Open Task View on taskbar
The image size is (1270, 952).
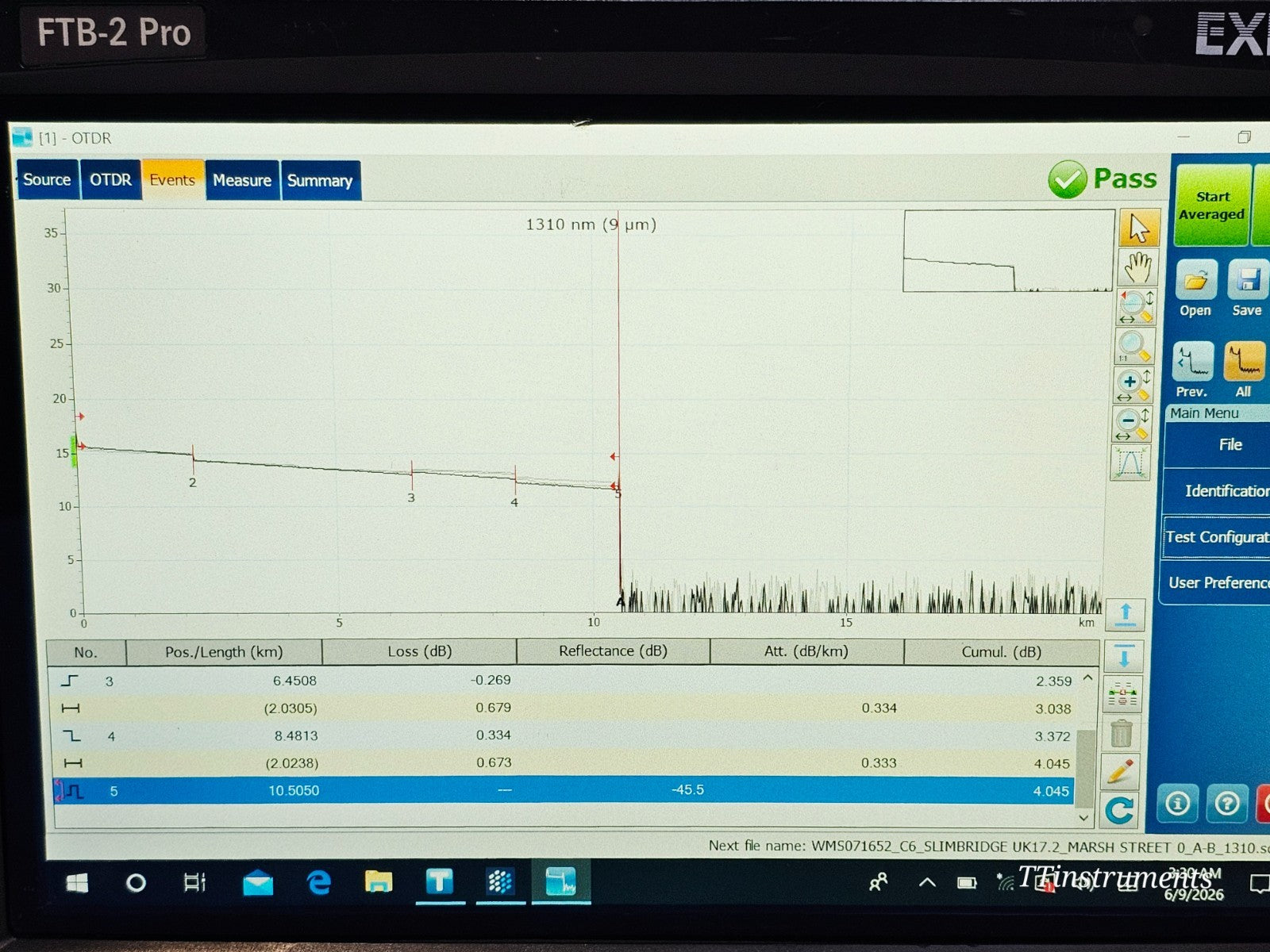[x=195, y=882]
